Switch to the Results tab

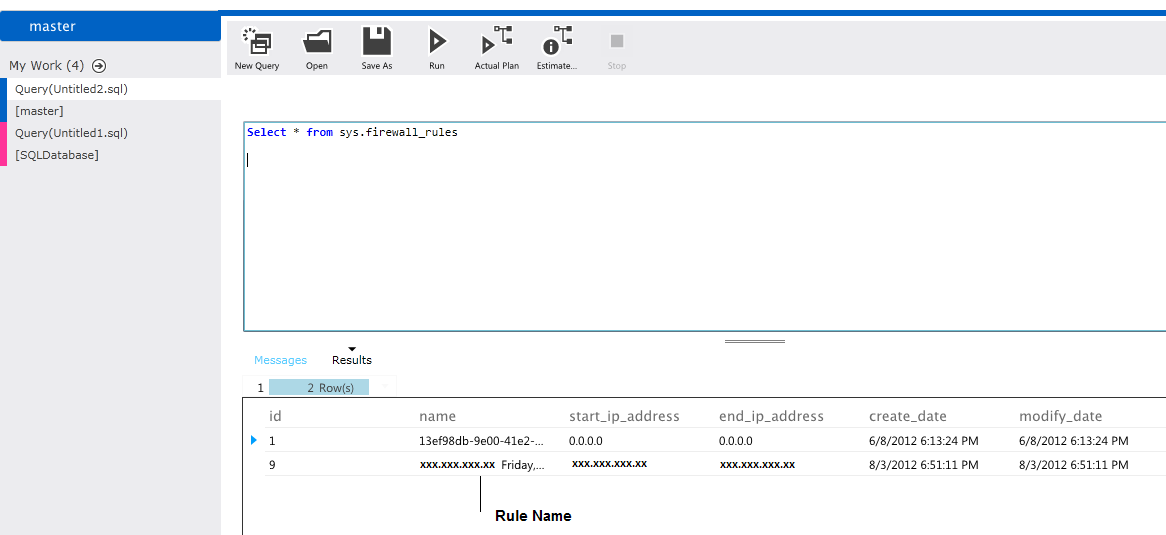pos(351,360)
